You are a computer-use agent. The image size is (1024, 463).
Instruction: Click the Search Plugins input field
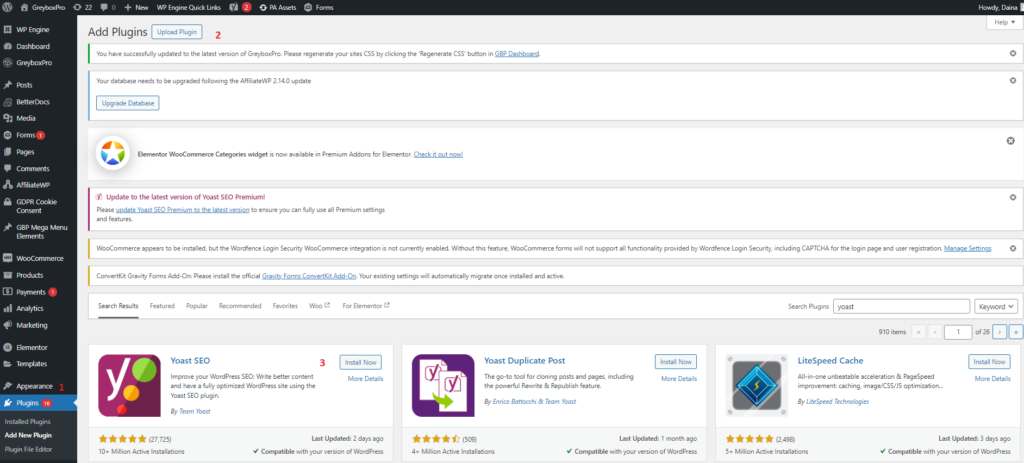tap(902, 306)
